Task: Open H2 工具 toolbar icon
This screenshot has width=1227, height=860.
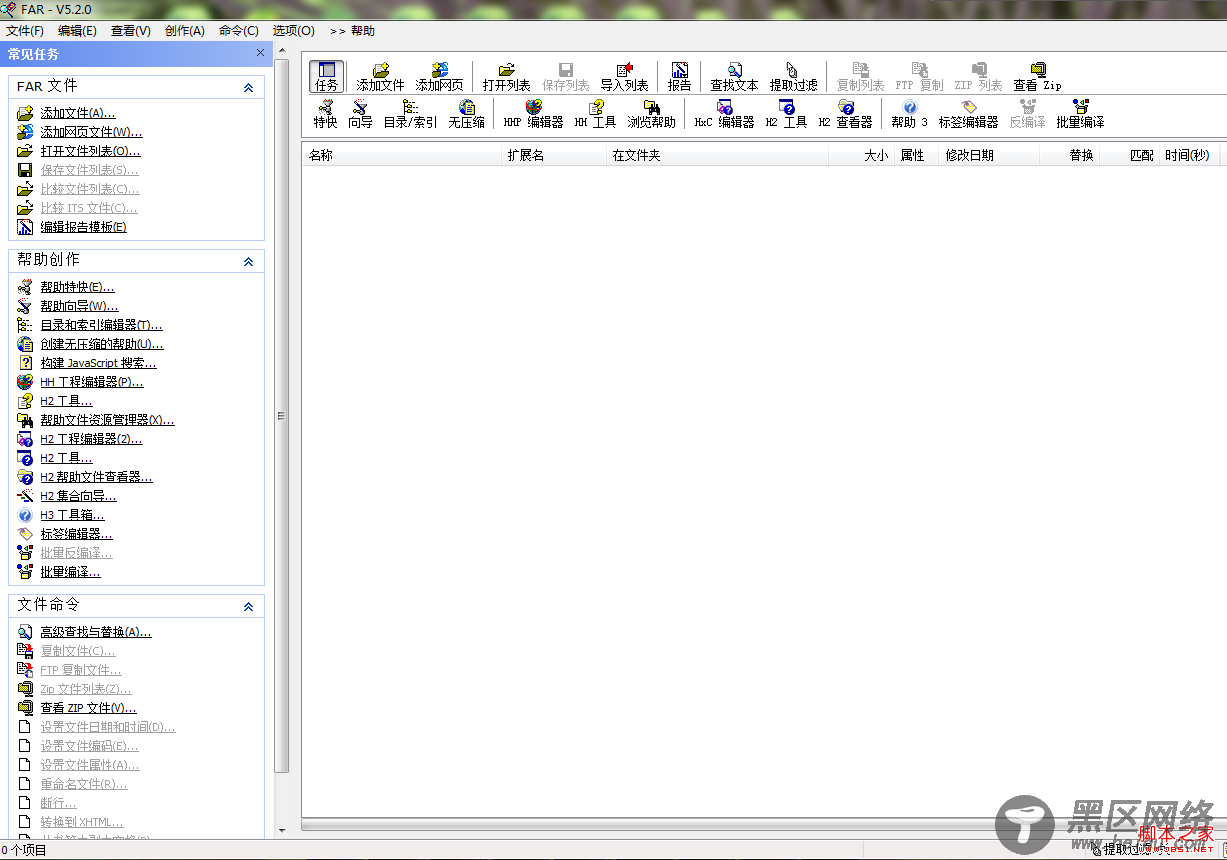Action: pyautogui.click(x=787, y=114)
